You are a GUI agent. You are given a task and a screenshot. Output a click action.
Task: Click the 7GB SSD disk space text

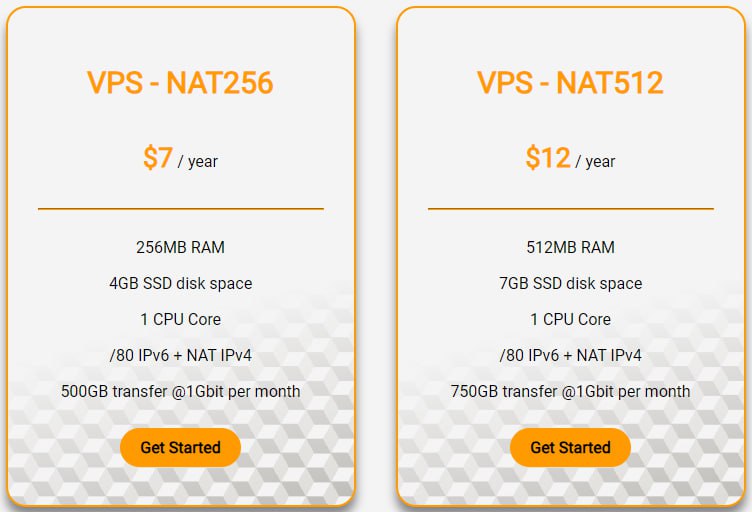click(570, 283)
